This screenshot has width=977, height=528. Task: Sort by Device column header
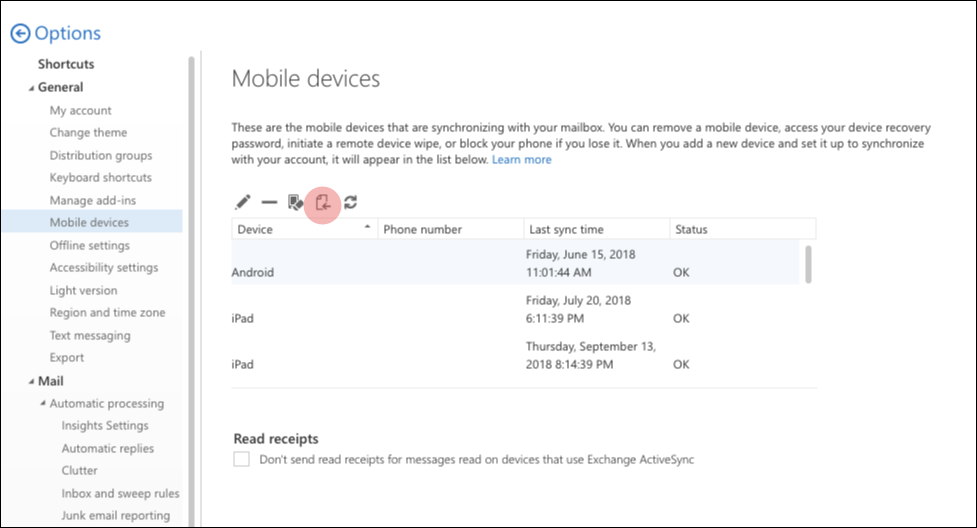coord(305,229)
